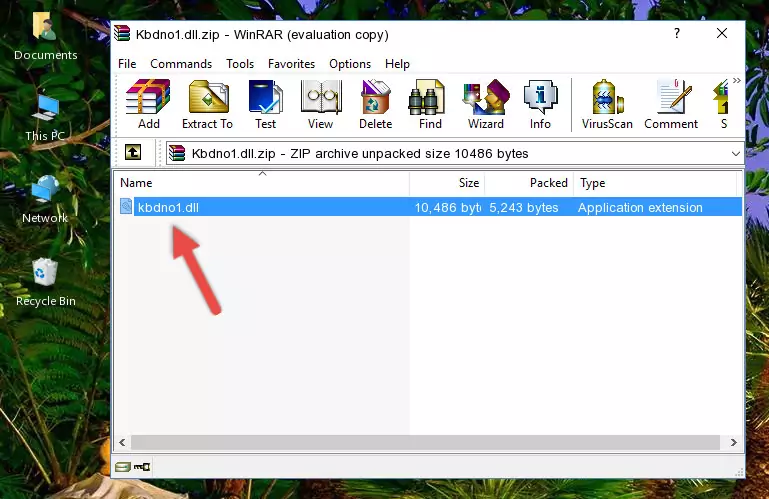Sort by Packed column header
The image size is (769, 499).
(529, 183)
